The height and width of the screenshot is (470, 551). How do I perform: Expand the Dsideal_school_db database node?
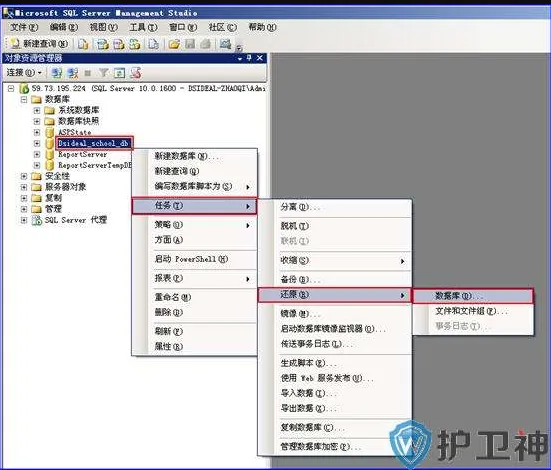tap(37, 143)
